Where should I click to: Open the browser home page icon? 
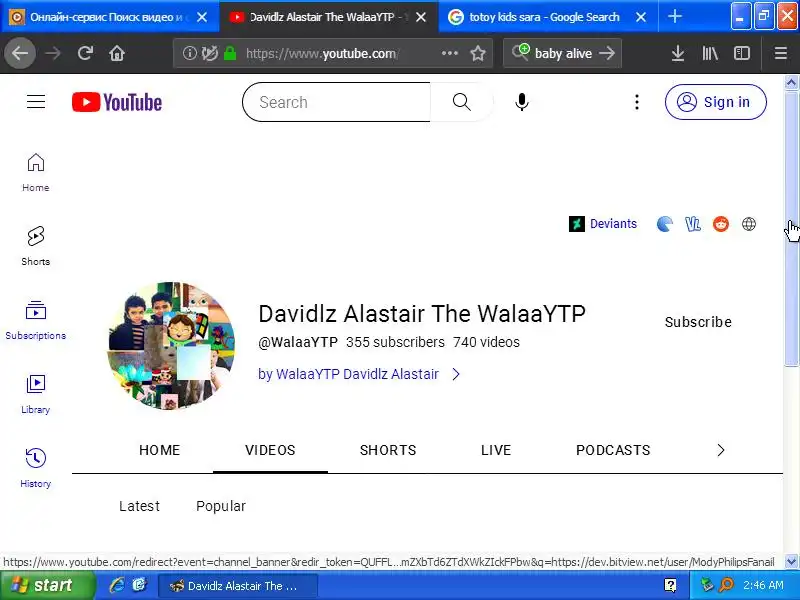pos(117,53)
